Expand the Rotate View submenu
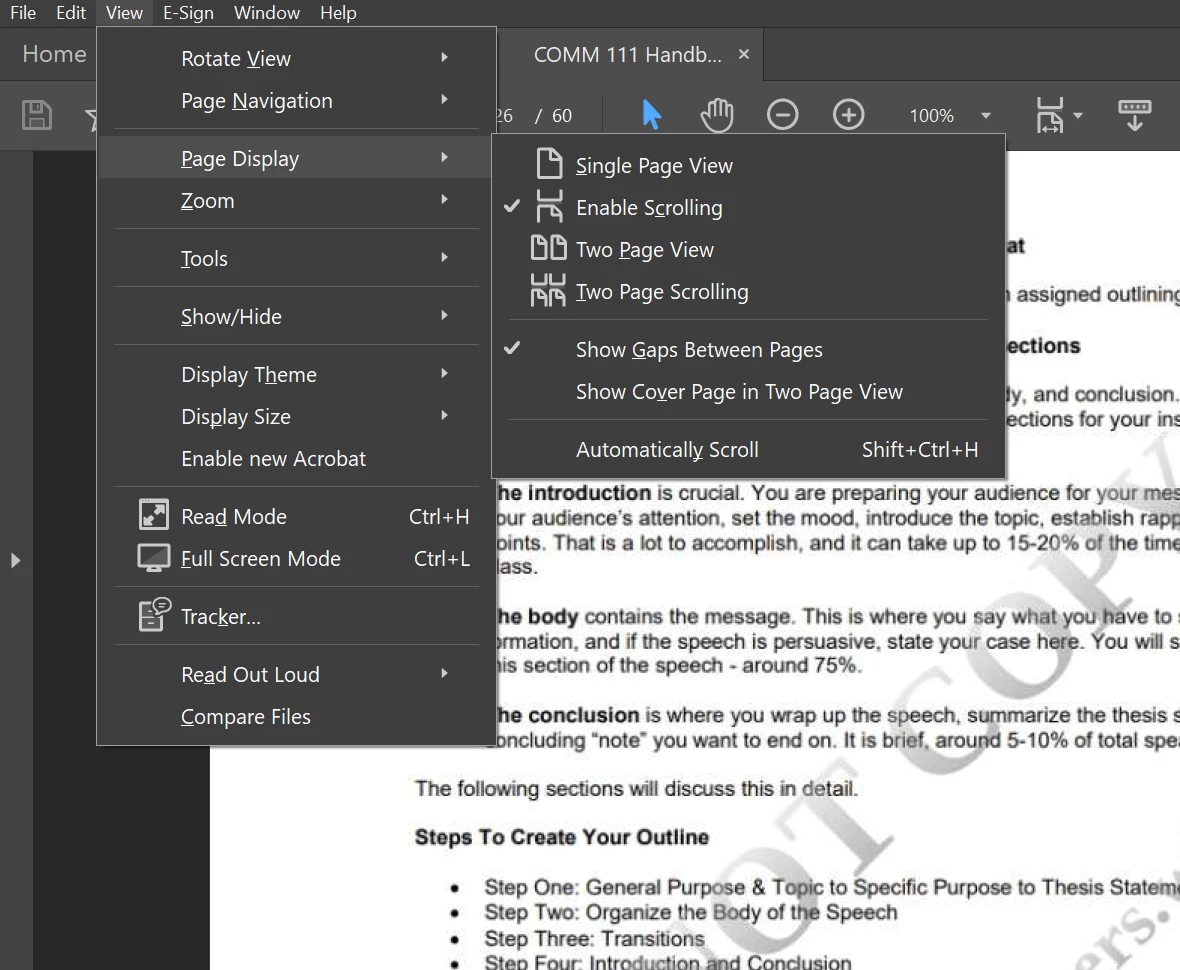This screenshot has width=1180, height=970. 297,58
